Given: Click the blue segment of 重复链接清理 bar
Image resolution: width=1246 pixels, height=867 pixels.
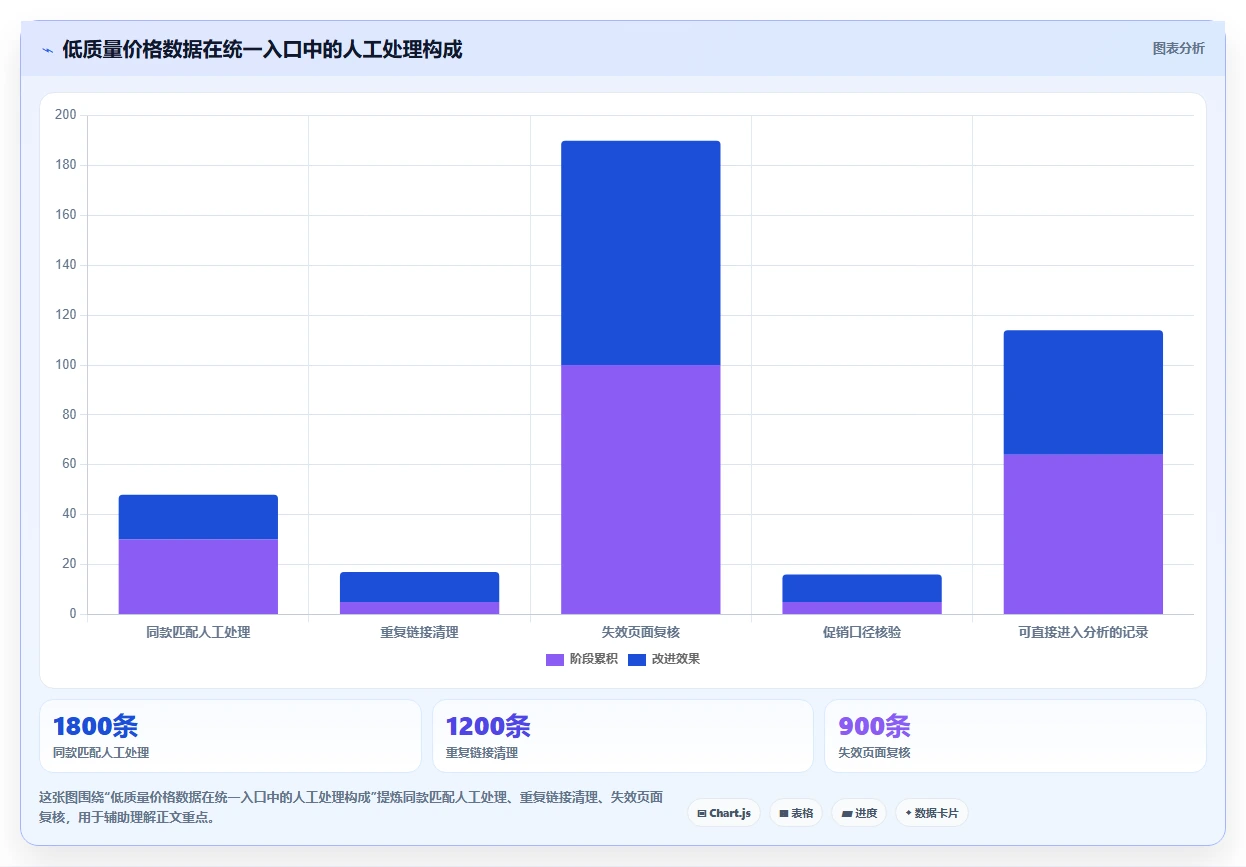Looking at the screenshot, I should [419, 587].
